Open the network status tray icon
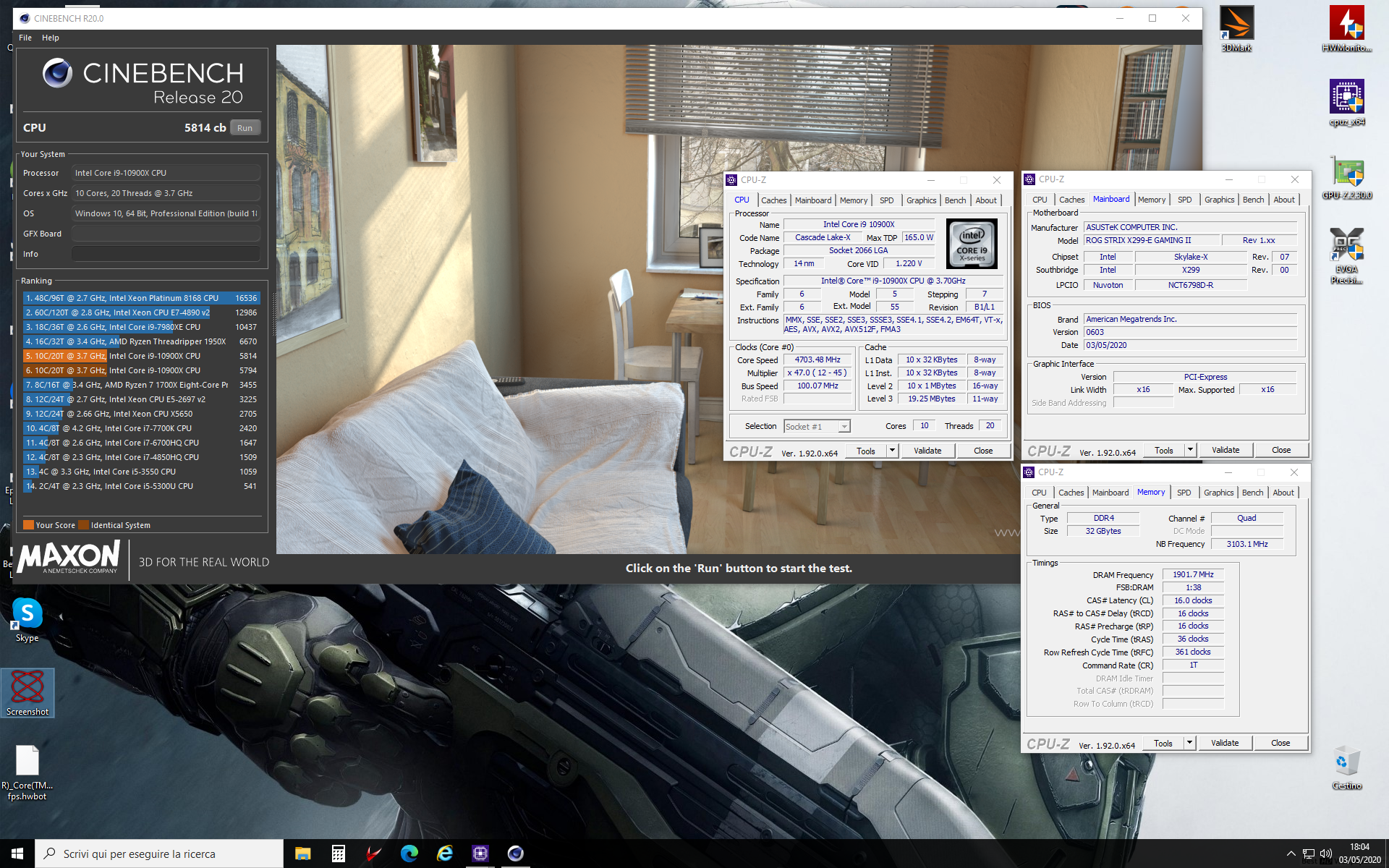 tap(1308, 854)
